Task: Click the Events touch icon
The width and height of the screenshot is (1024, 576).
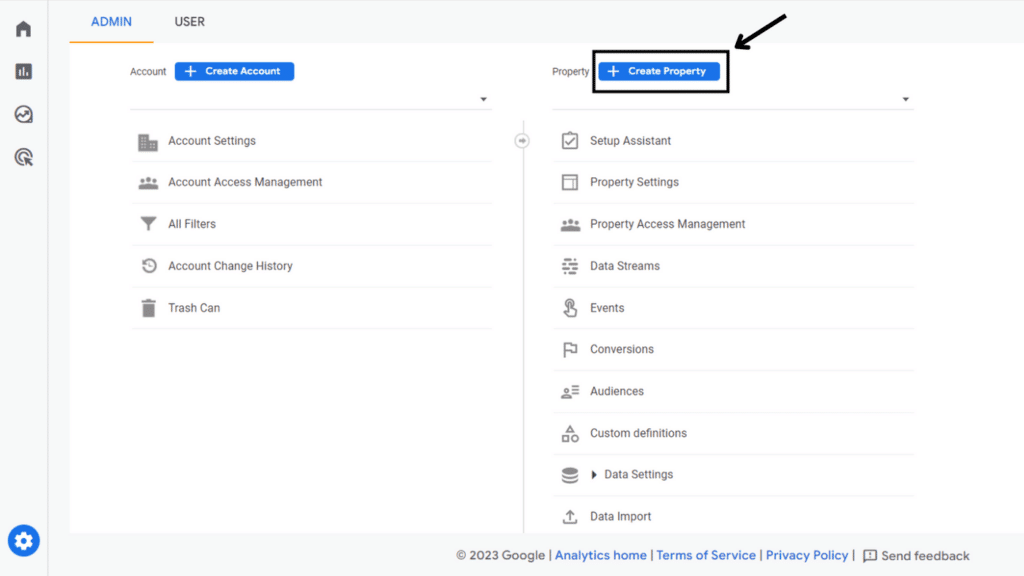Action: click(x=570, y=308)
